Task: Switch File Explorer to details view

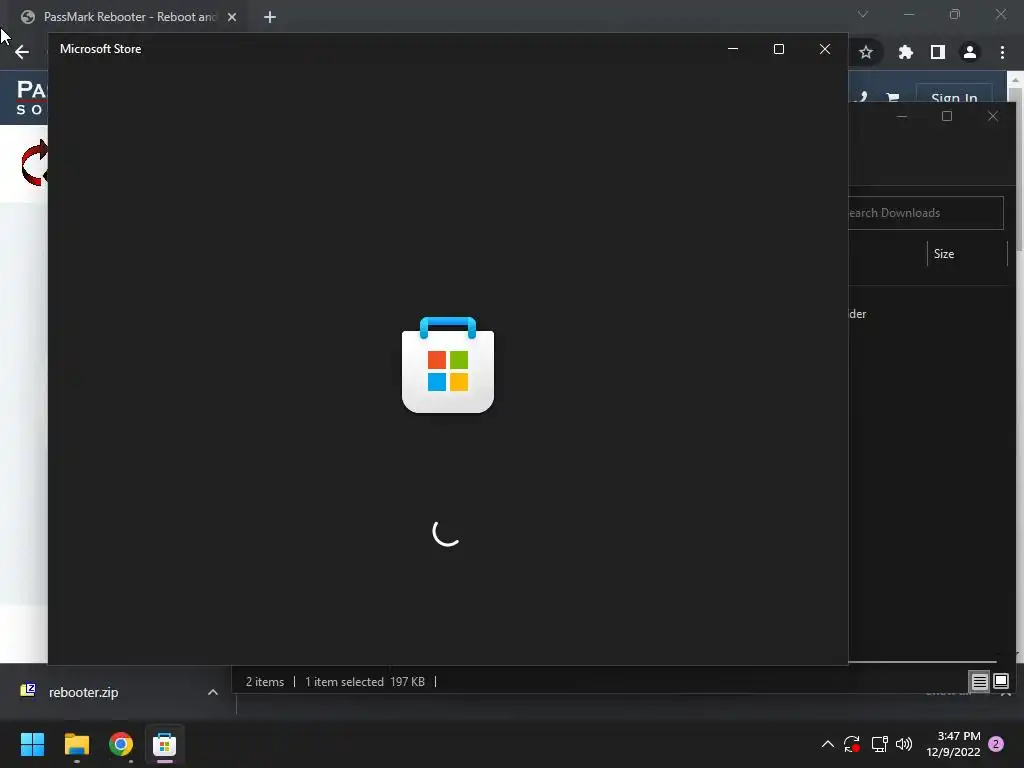Action: 980,682
